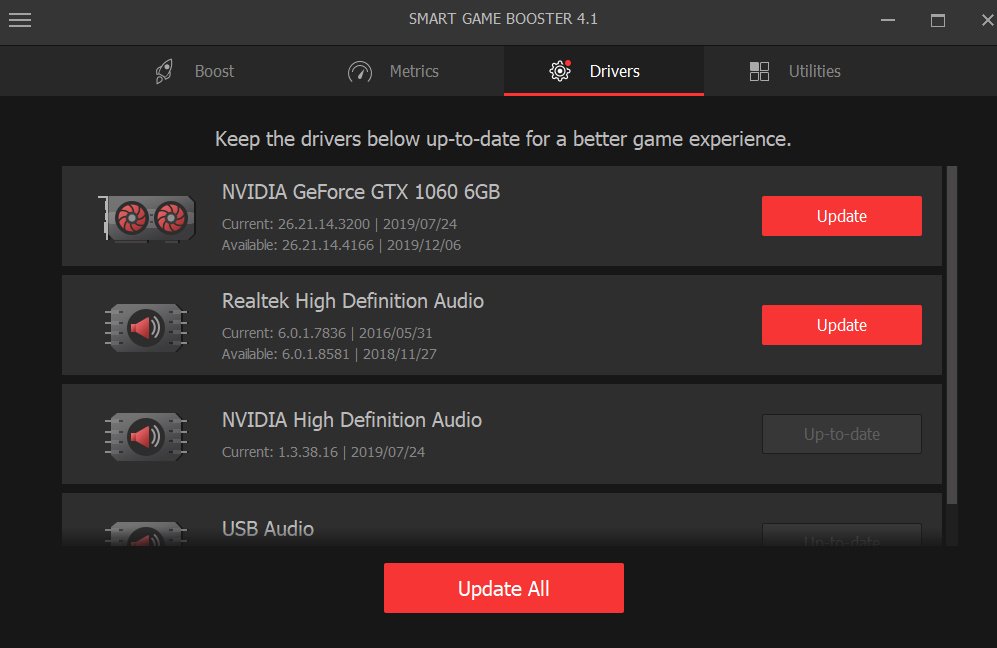The height and width of the screenshot is (648, 997).
Task: Open the hamburger menu
Action: tap(20, 20)
